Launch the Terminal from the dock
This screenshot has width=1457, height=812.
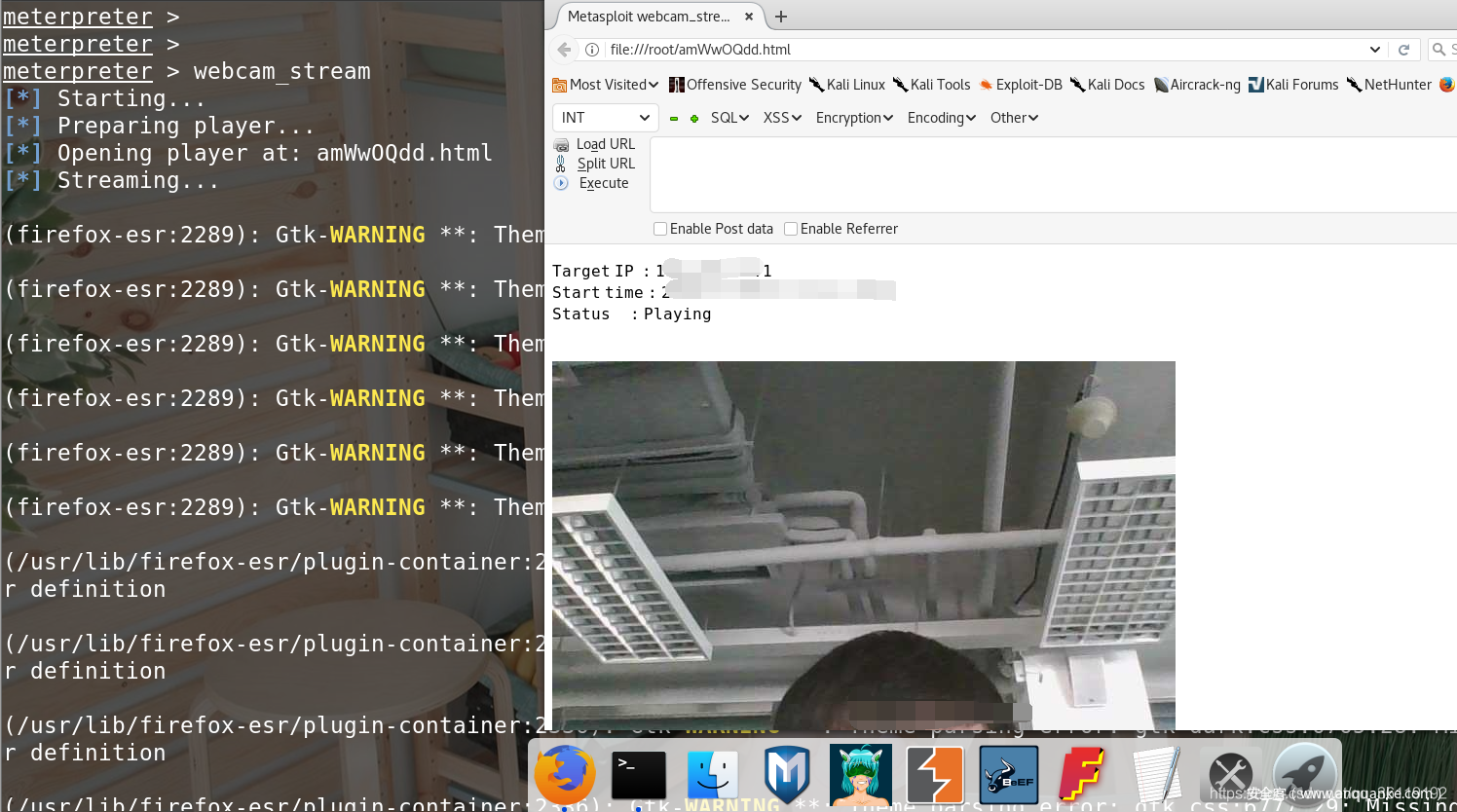point(639,775)
